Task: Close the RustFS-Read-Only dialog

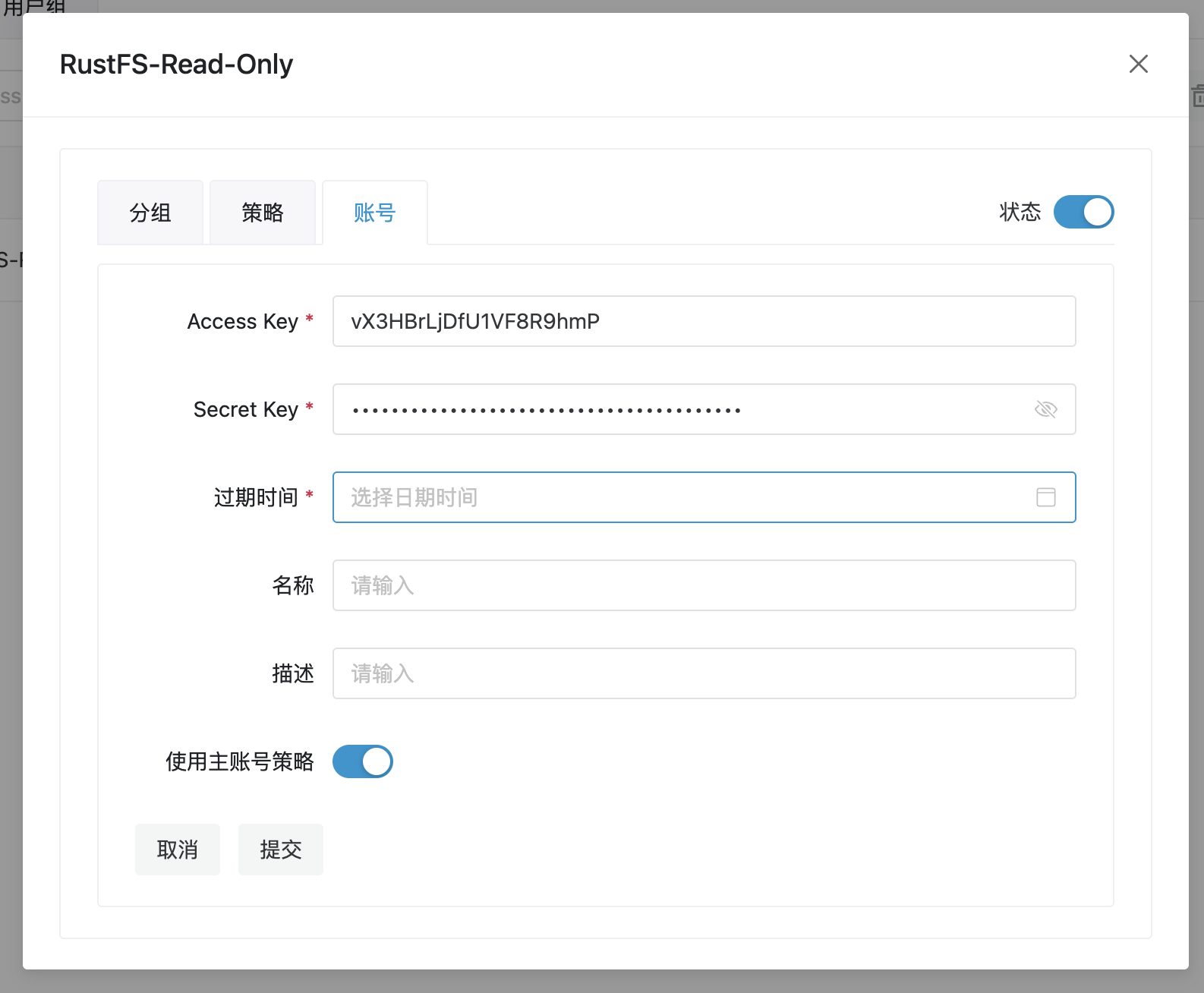Action: (1138, 64)
